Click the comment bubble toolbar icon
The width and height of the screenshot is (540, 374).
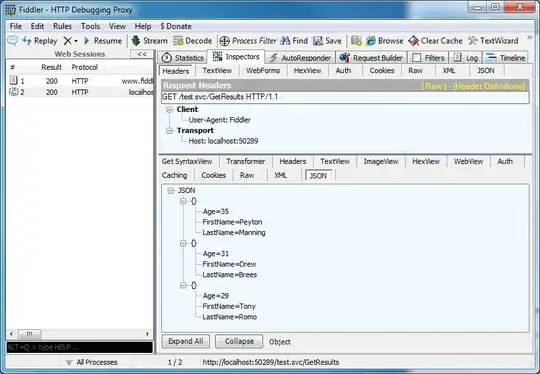(x=12, y=41)
